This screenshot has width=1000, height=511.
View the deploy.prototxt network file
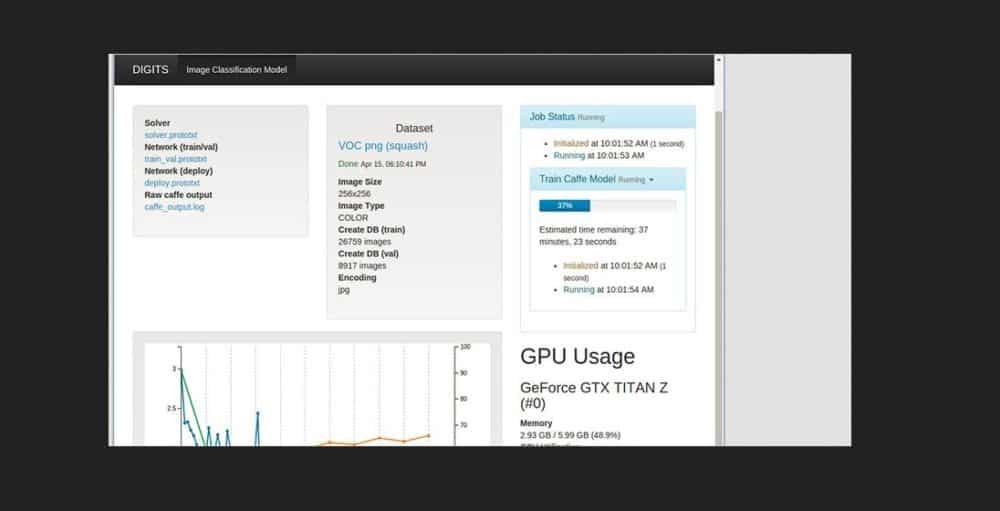(172, 183)
